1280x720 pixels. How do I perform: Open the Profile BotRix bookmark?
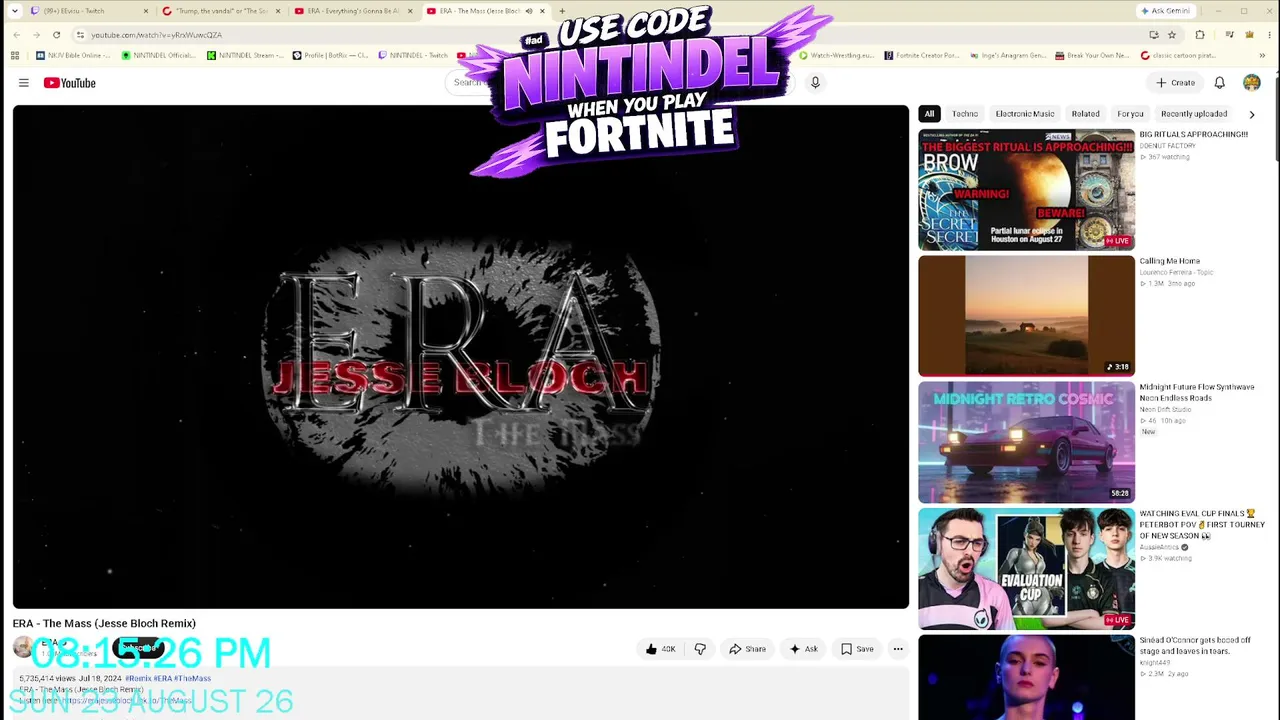(x=330, y=55)
